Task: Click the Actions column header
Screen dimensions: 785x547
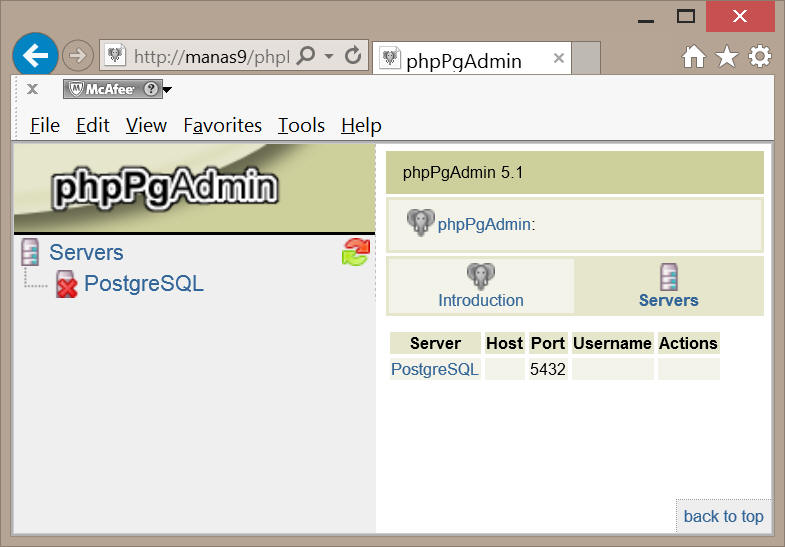Action: coord(688,343)
